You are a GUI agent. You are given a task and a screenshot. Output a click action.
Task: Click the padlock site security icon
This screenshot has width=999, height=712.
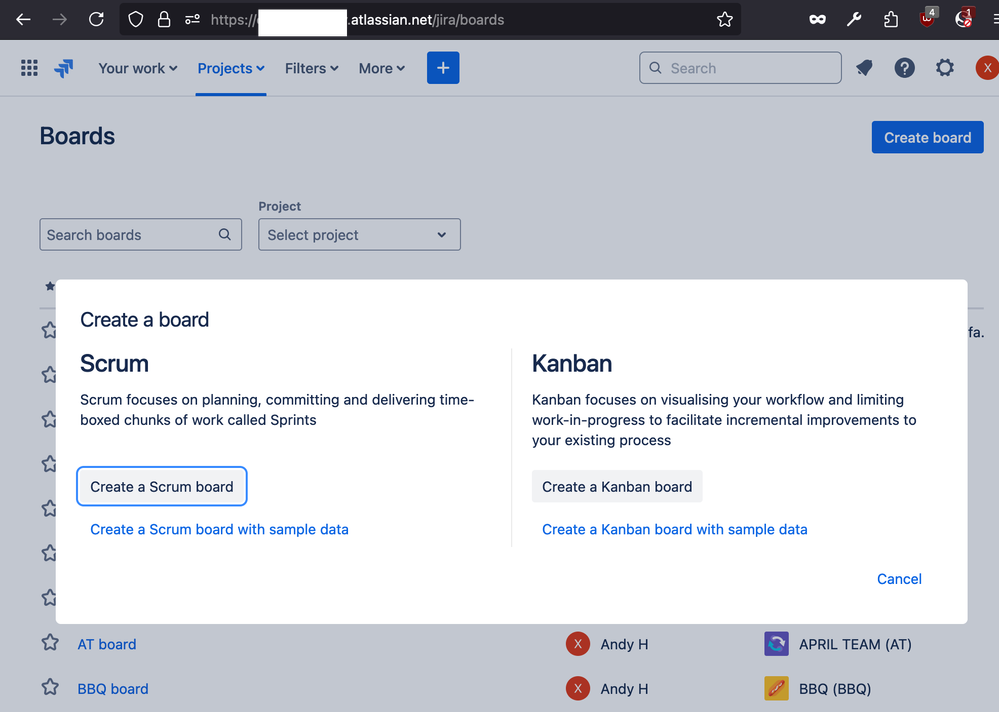[164, 20]
